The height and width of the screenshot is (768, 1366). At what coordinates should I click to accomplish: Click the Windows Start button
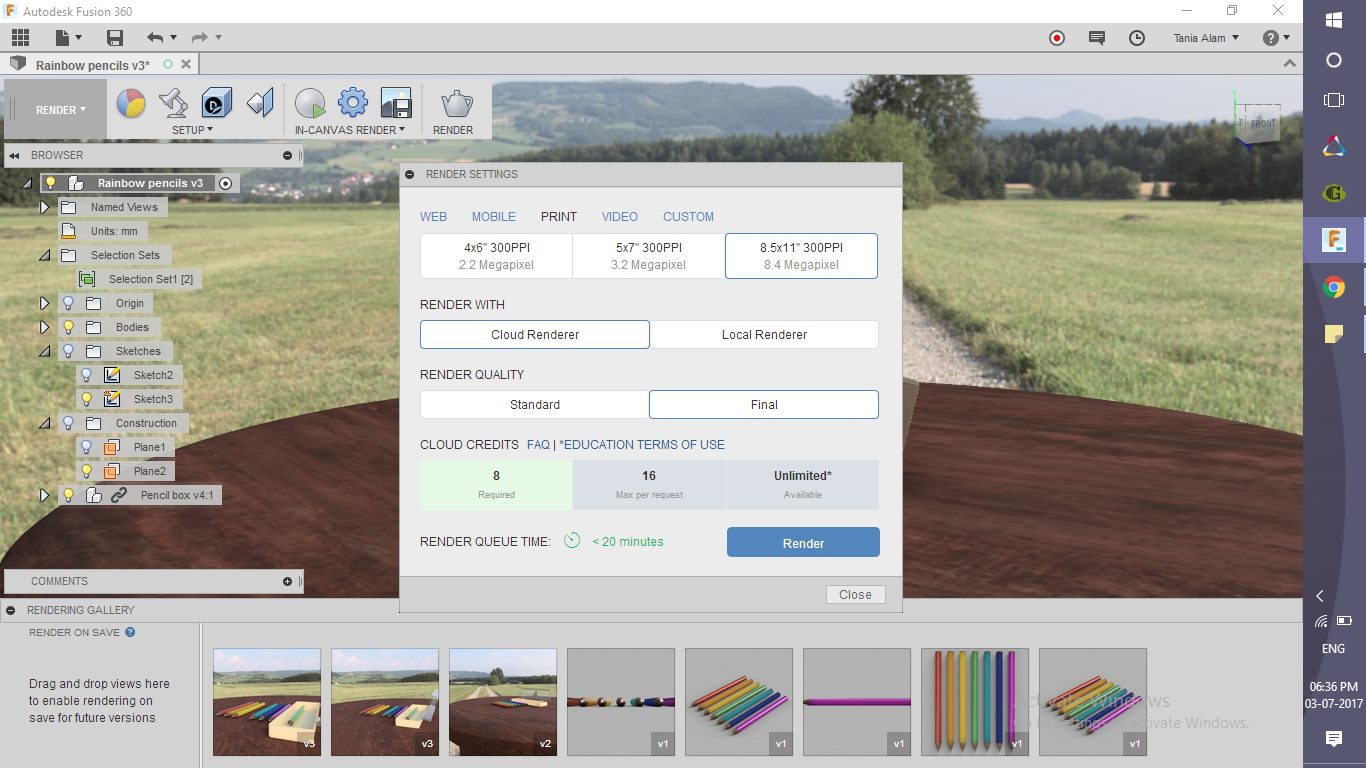point(1334,19)
